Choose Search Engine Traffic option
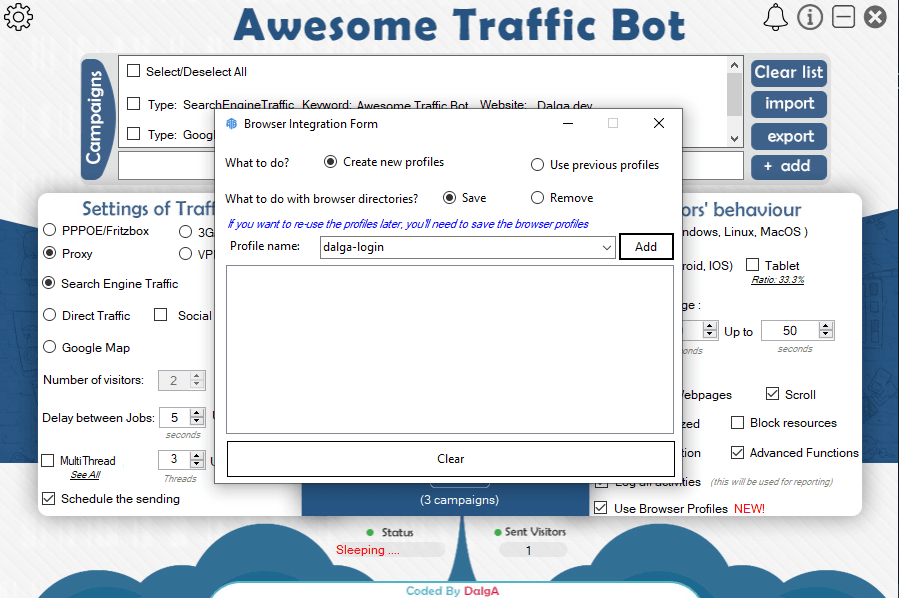 pyautogui.click(x=49, y=283)
